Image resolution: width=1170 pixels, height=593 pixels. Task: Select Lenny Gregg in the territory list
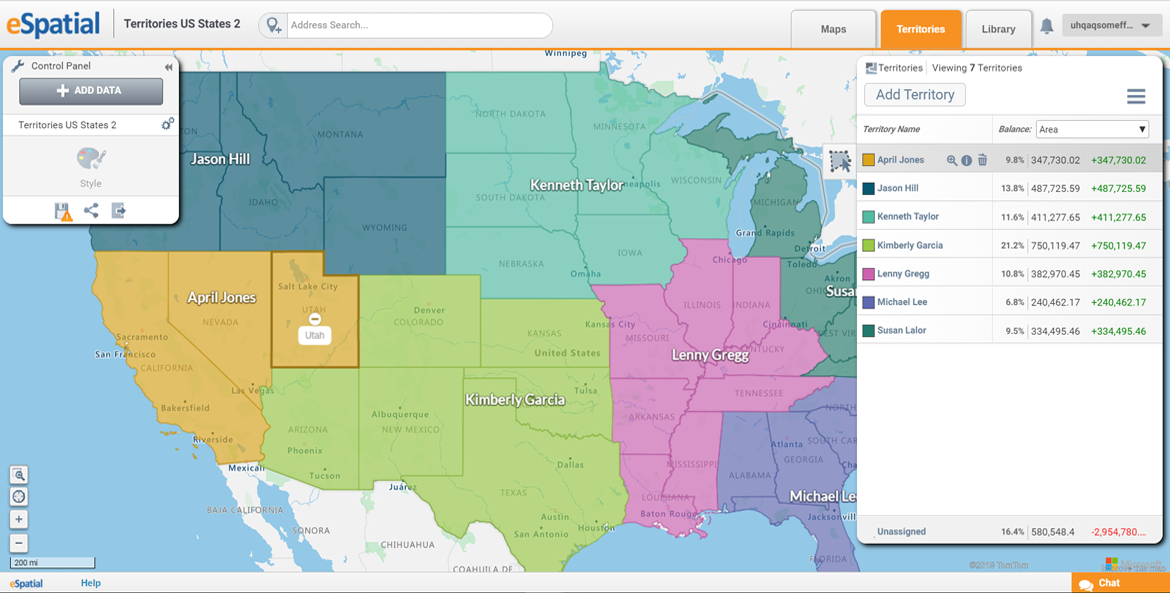[x=903, y=274]
